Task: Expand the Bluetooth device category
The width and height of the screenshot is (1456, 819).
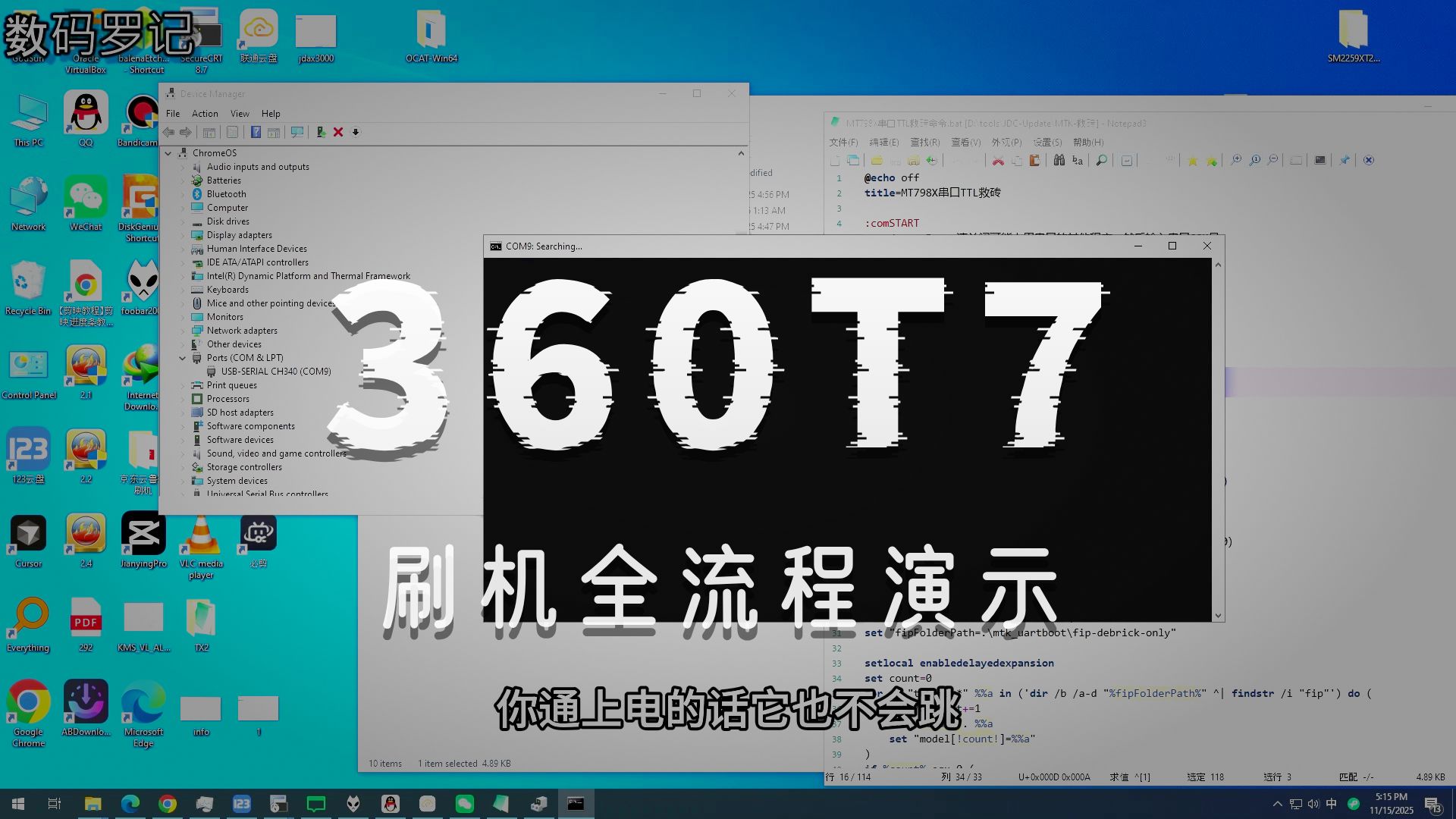Action: [183, 194]
